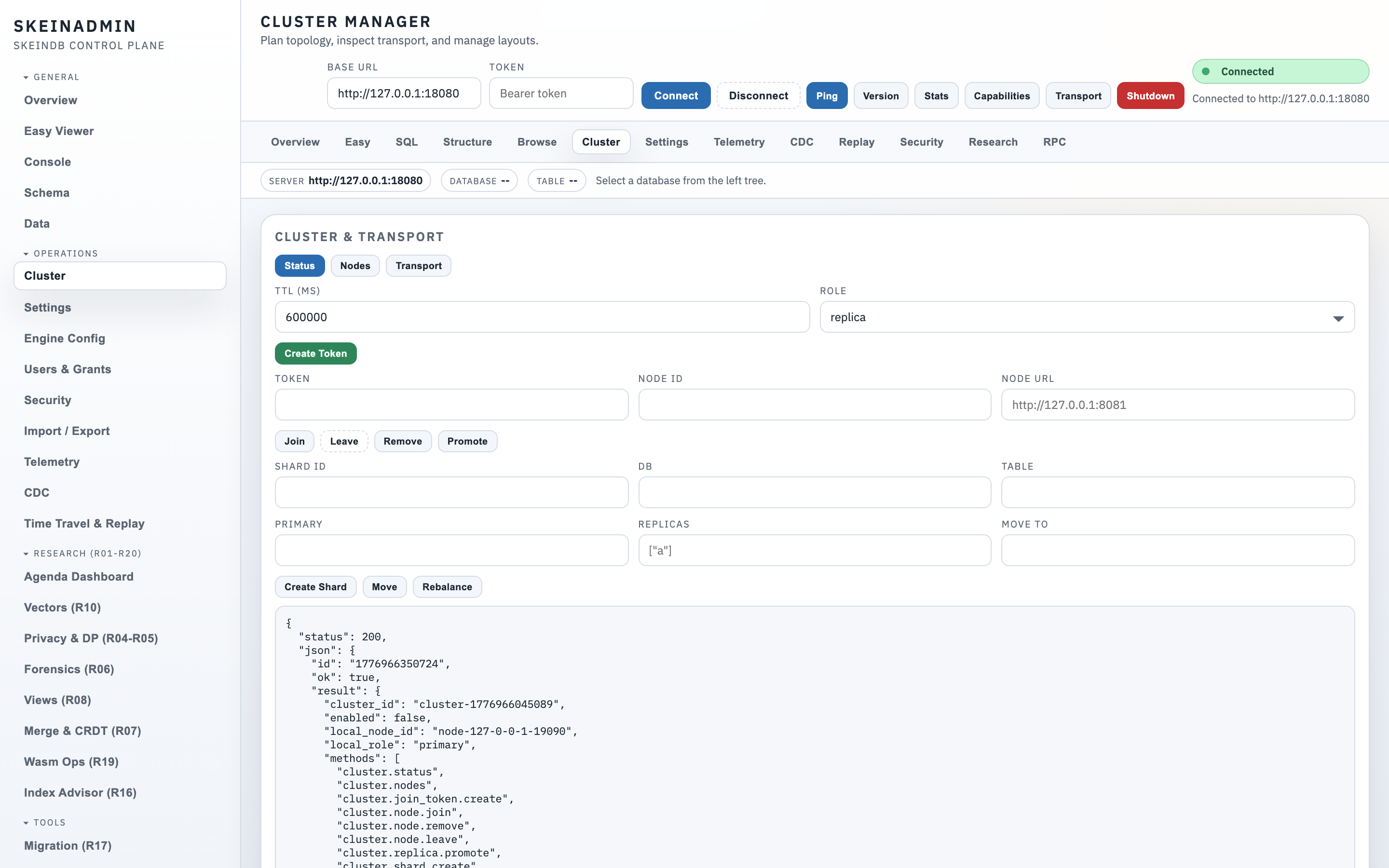The image size is (1389, 868).
Task: Switch to the RPC tab
Action: point(1054,142)
